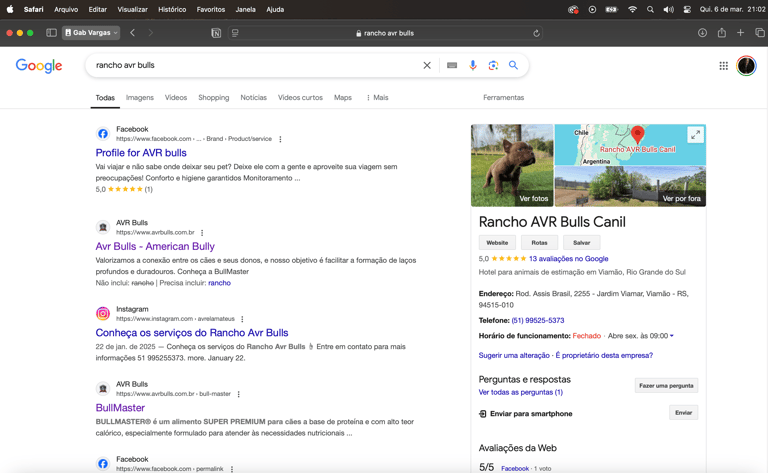Image resolution: width=768 pixels, height=473 pixels.
Task: Open the Ver por fora street view thumbnail
Action: pos(630,187)
